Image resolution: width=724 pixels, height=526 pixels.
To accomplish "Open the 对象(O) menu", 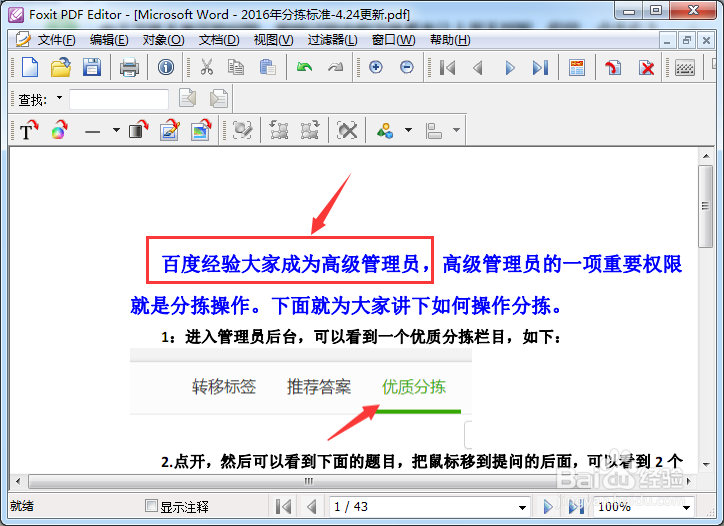I will (163, 40).
